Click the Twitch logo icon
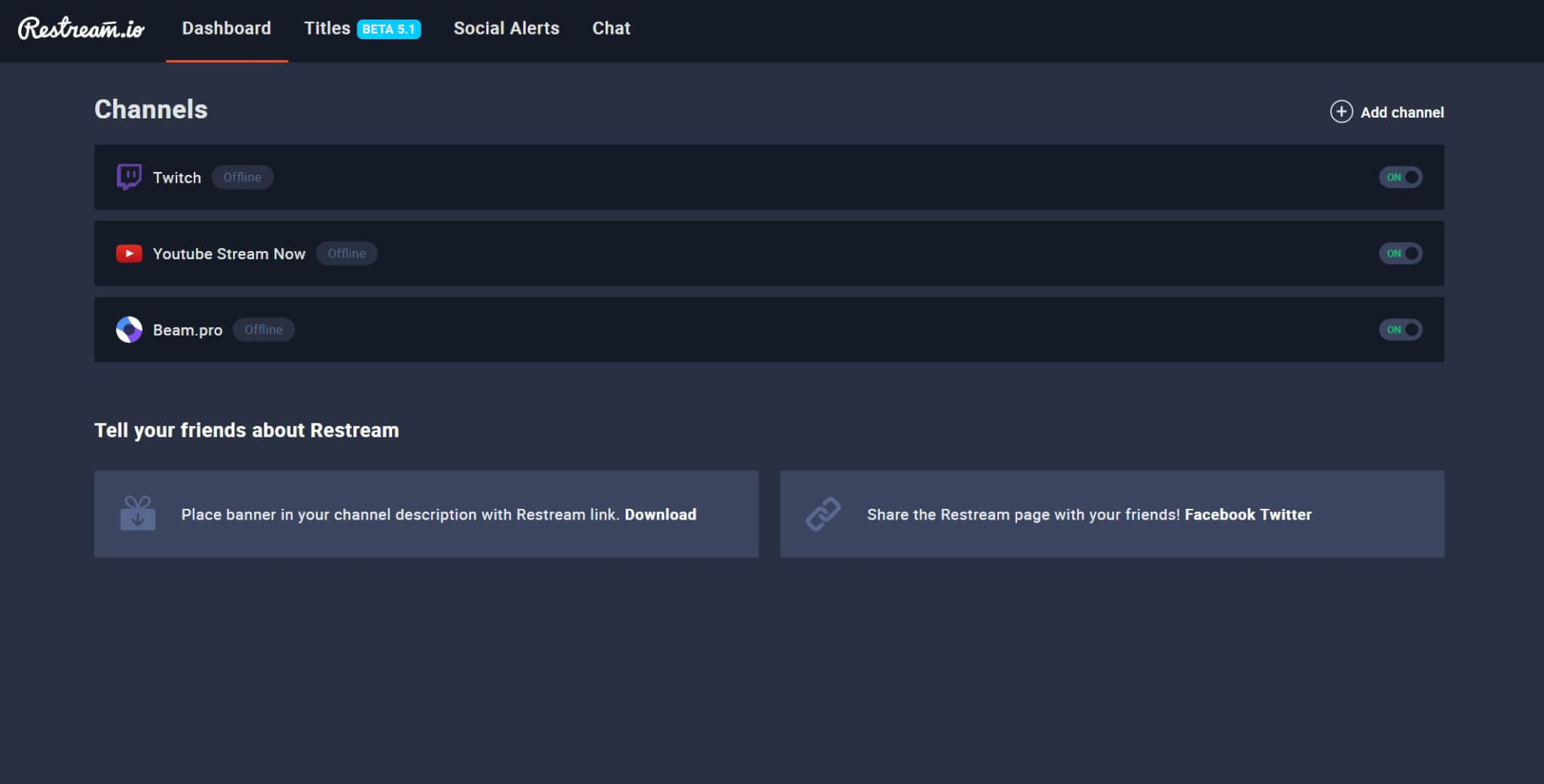This screenshot has height=784, width=1544. [x=129, y=177]
